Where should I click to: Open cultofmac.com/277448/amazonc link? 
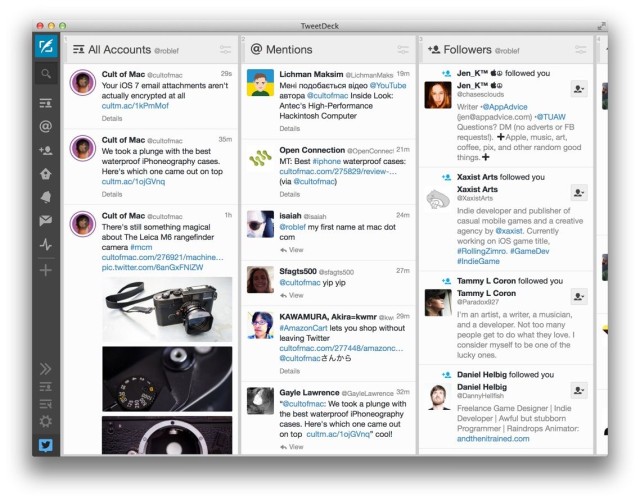coord(341,348)
